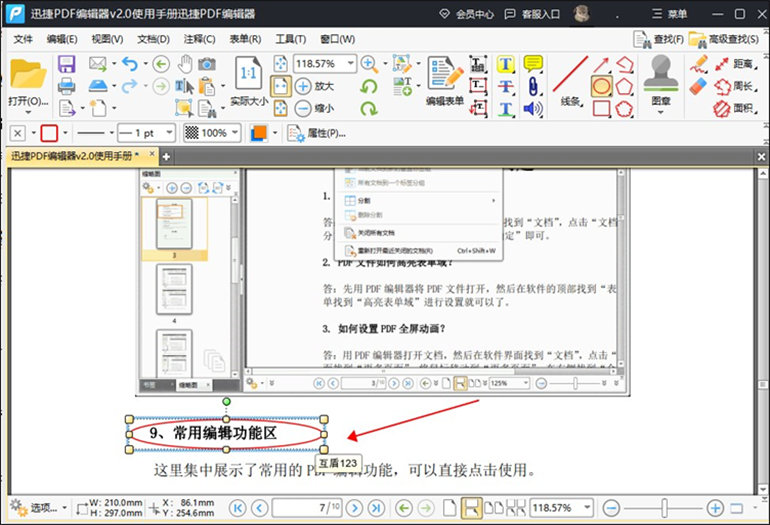Open the 菜单 menu button in title bar
The height and width of the screenshot is (525, 770).
pos(669,14)
